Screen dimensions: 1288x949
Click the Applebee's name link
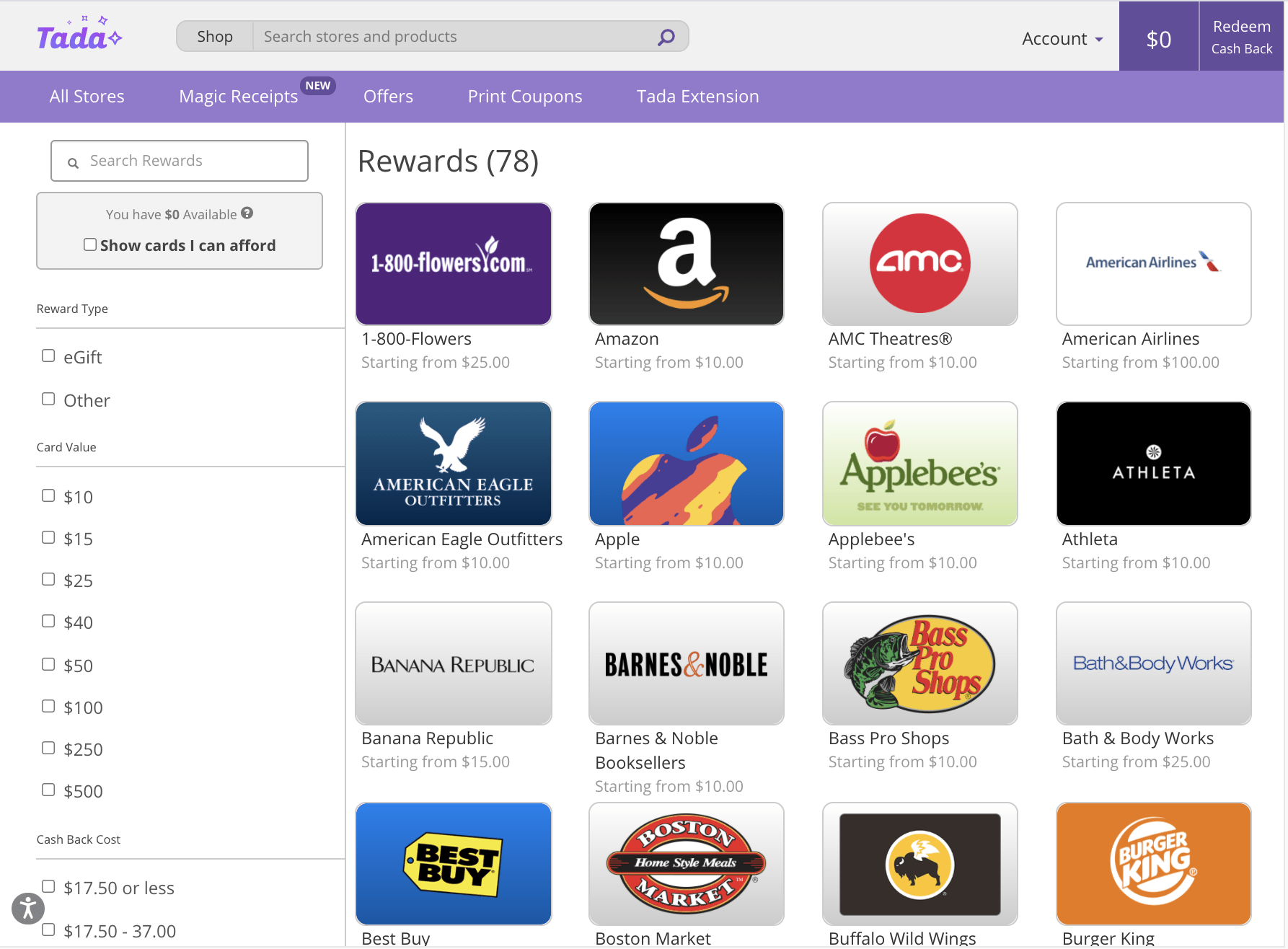(x=871, y=539)
